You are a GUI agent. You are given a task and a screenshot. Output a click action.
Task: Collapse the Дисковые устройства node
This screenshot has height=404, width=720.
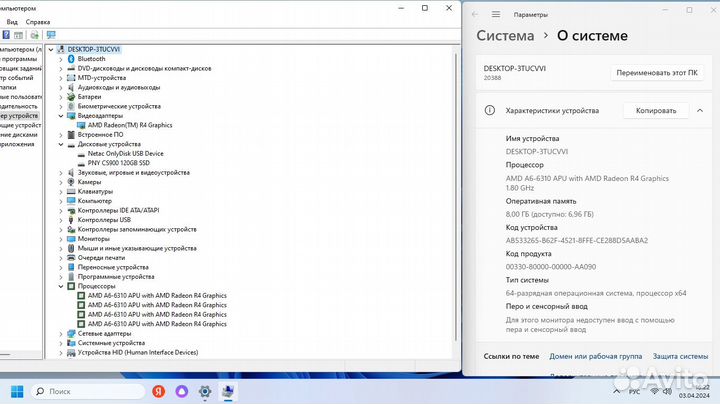click(x=61, y=144)
